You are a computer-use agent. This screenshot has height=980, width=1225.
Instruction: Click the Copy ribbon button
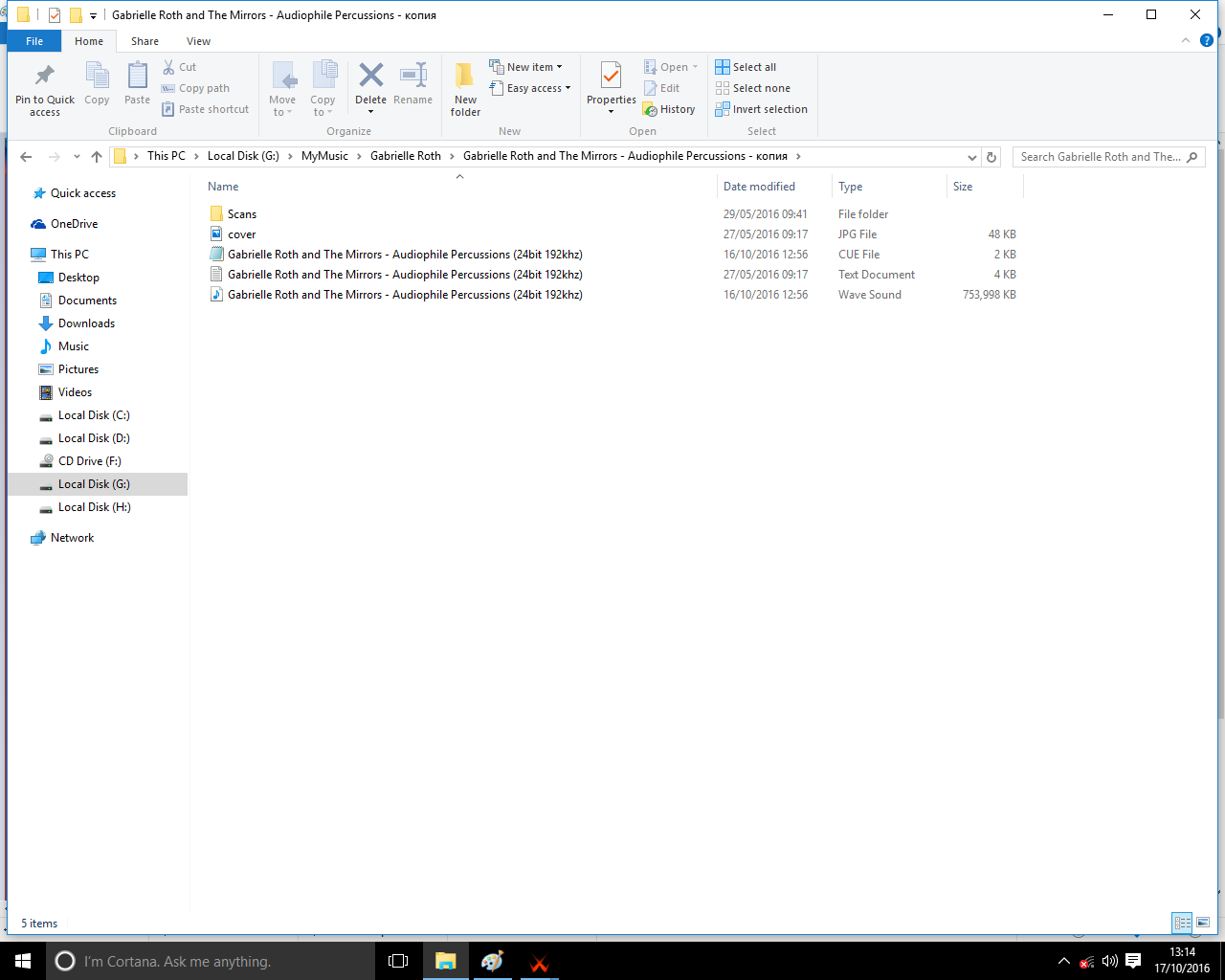pyautogui.click(x=97, y=83)
